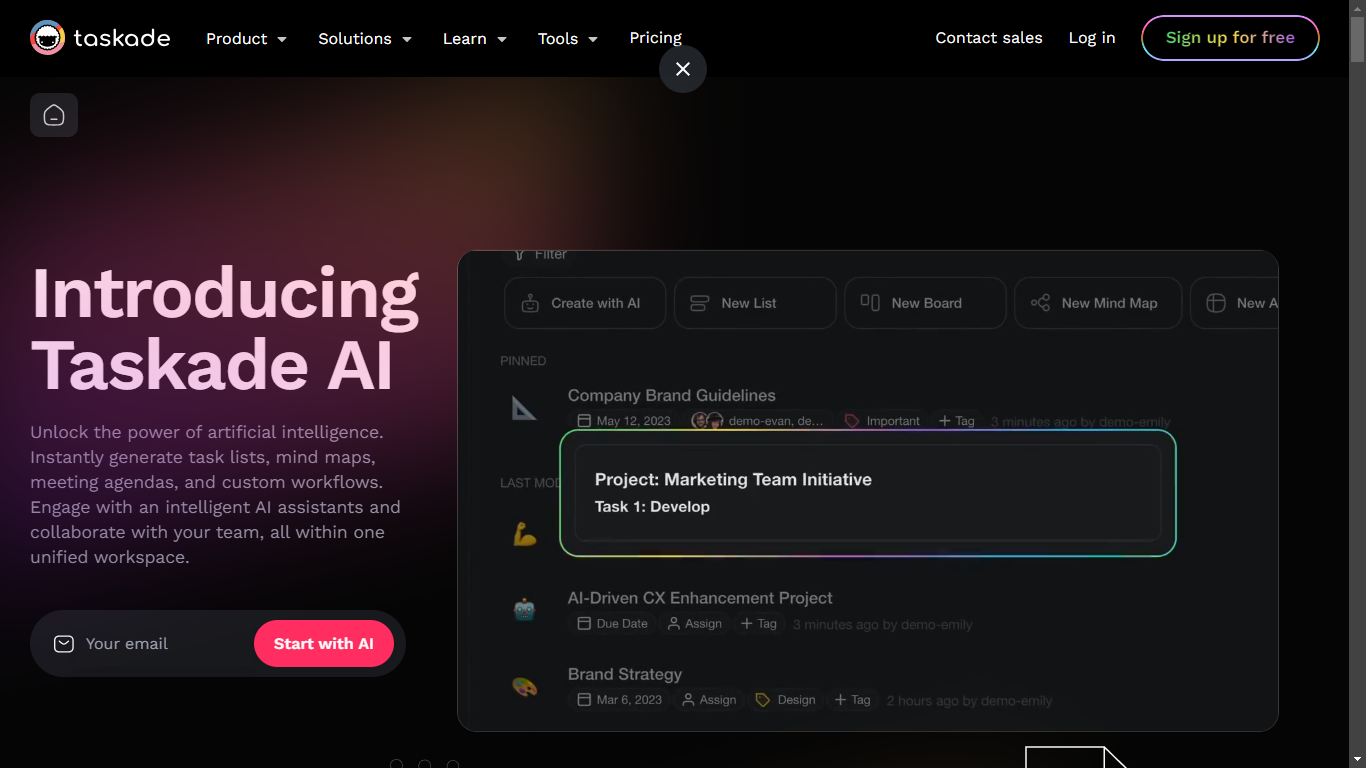Screen dimensions: 1366x768
Task: Open the Brand Strategy project
Action: coord(625,674)
